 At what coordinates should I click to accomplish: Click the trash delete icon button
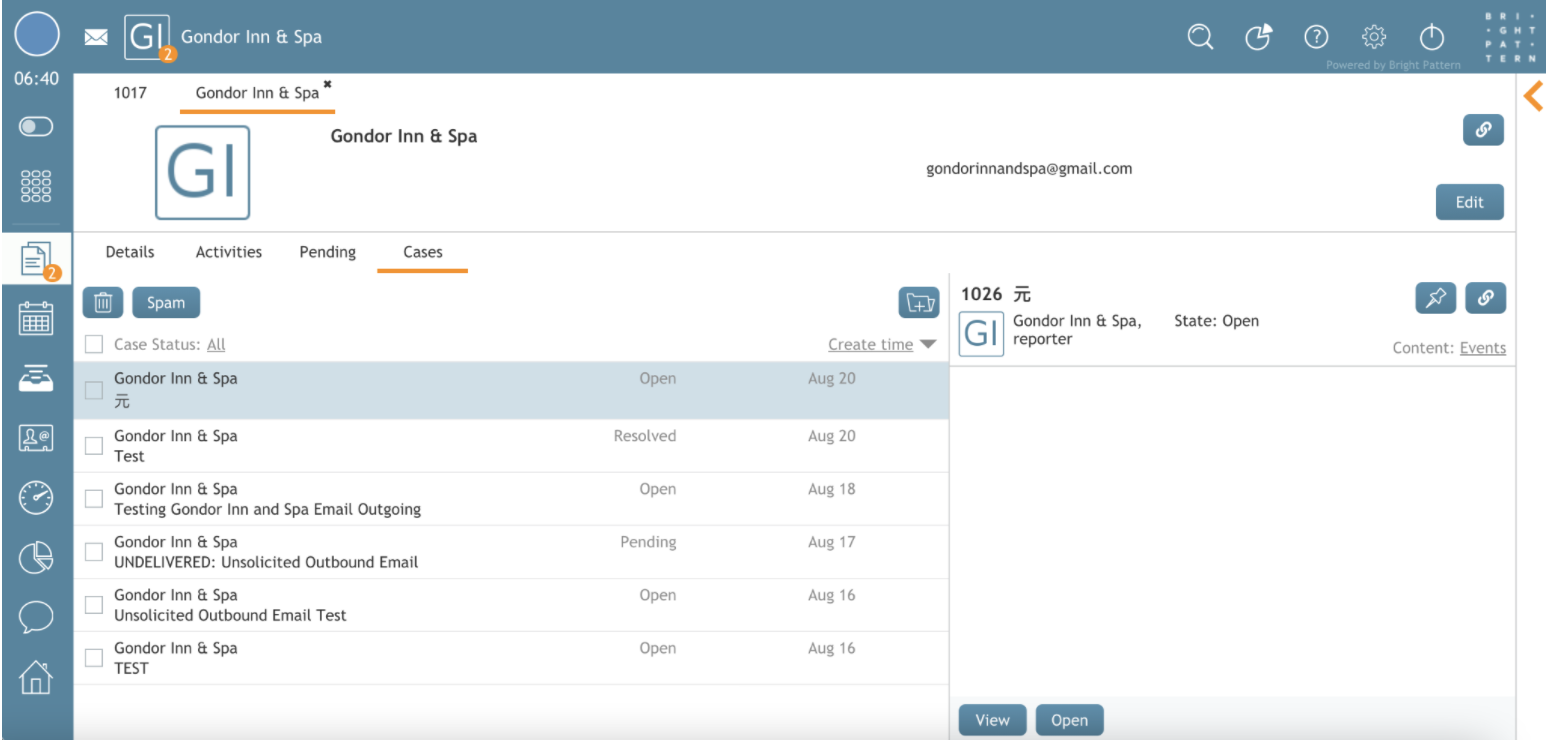[x=102, y=303]
